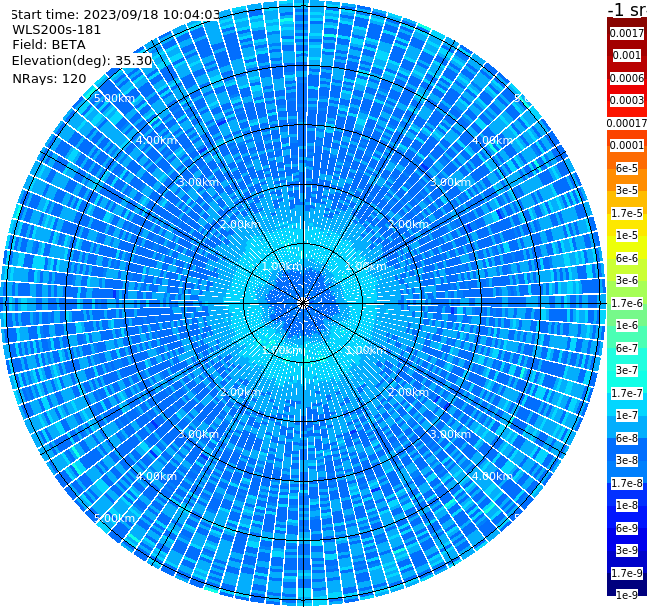Viewport: 647px width, 607px height.
Task: Select the "Elevation(deg): 35.30" text
Action: tap(82, 61)
